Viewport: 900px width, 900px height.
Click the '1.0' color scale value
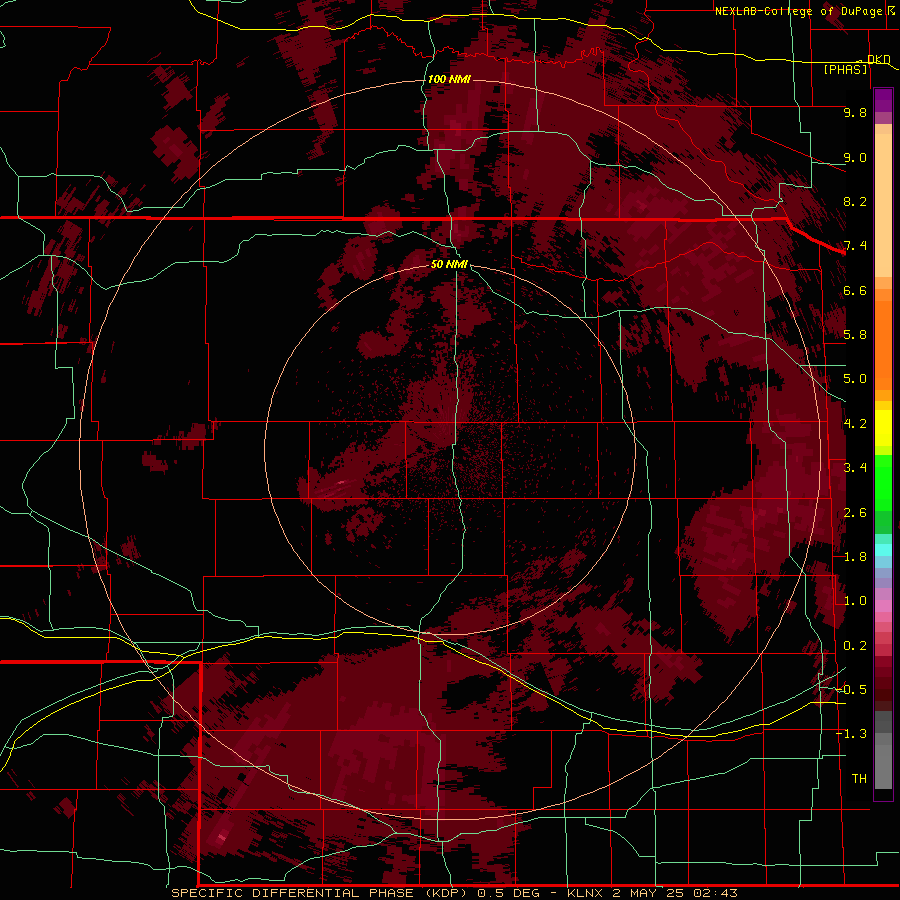[855, 601]
